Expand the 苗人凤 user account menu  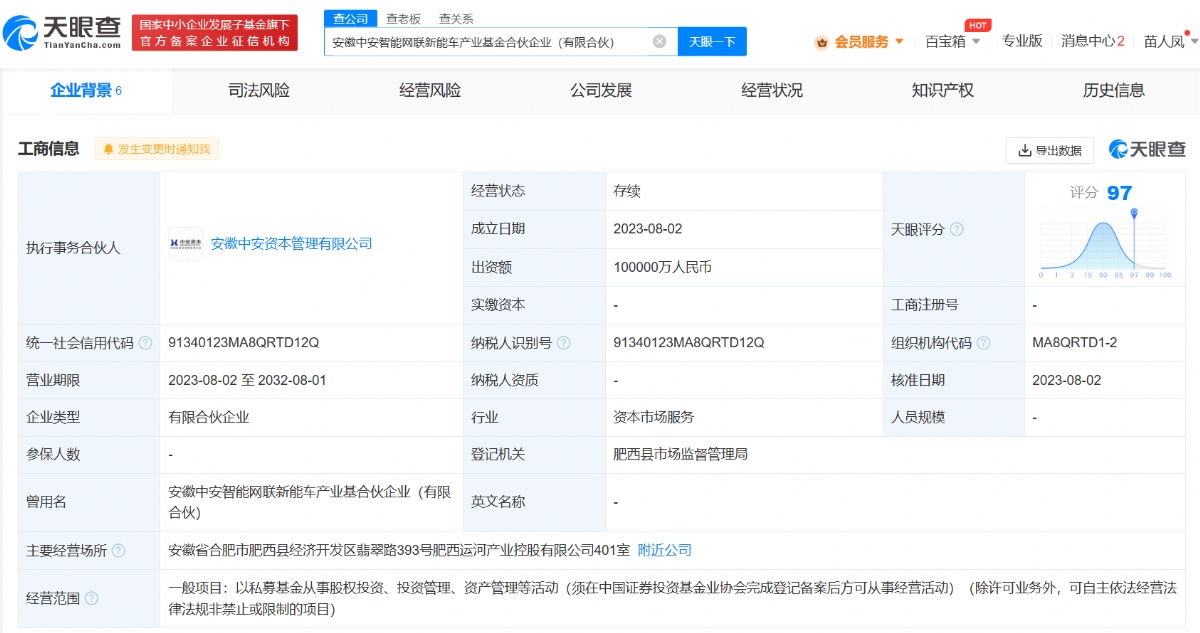click(x=1169, y=42)
